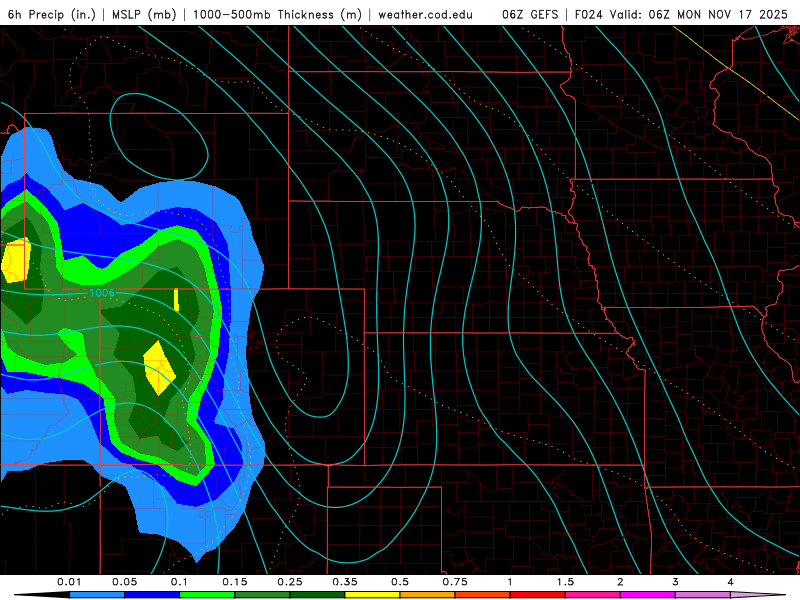Select the pink legend swatch after 1.5
The image size is (800, 600).
pos(593,595)
